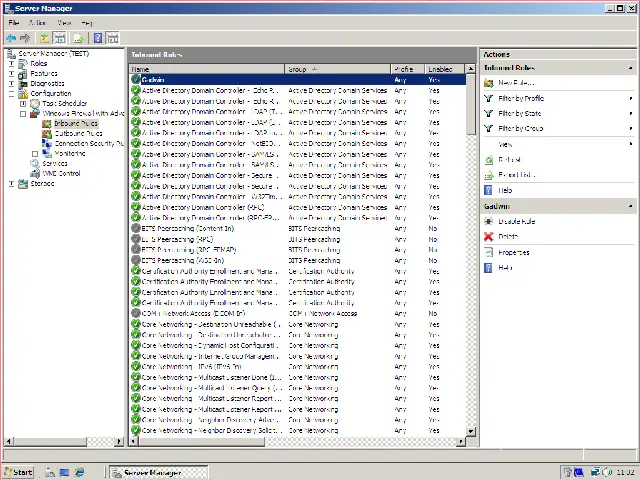Expand the Roles tree node

[x=11, y=64]
